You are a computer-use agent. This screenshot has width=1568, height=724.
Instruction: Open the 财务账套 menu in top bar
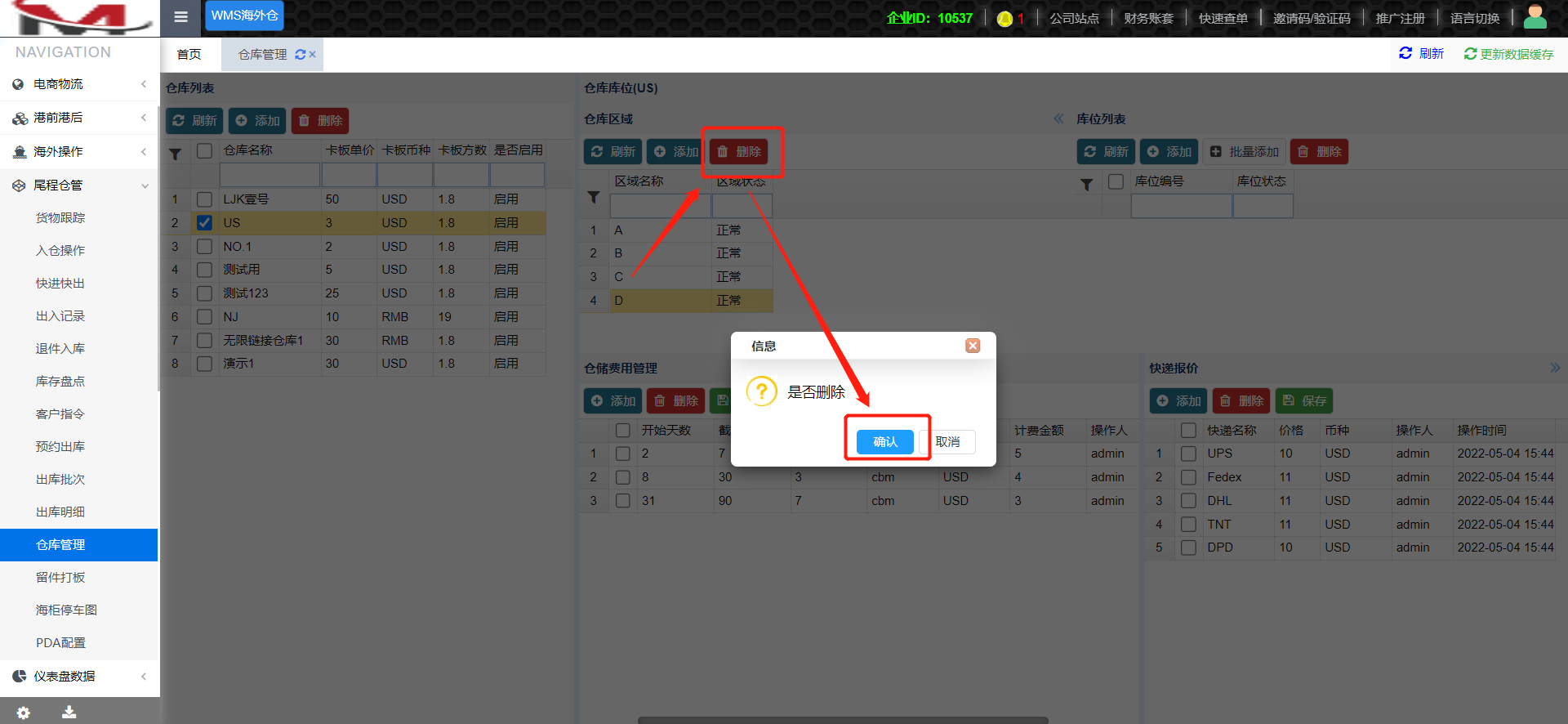tap(1148, 18)
